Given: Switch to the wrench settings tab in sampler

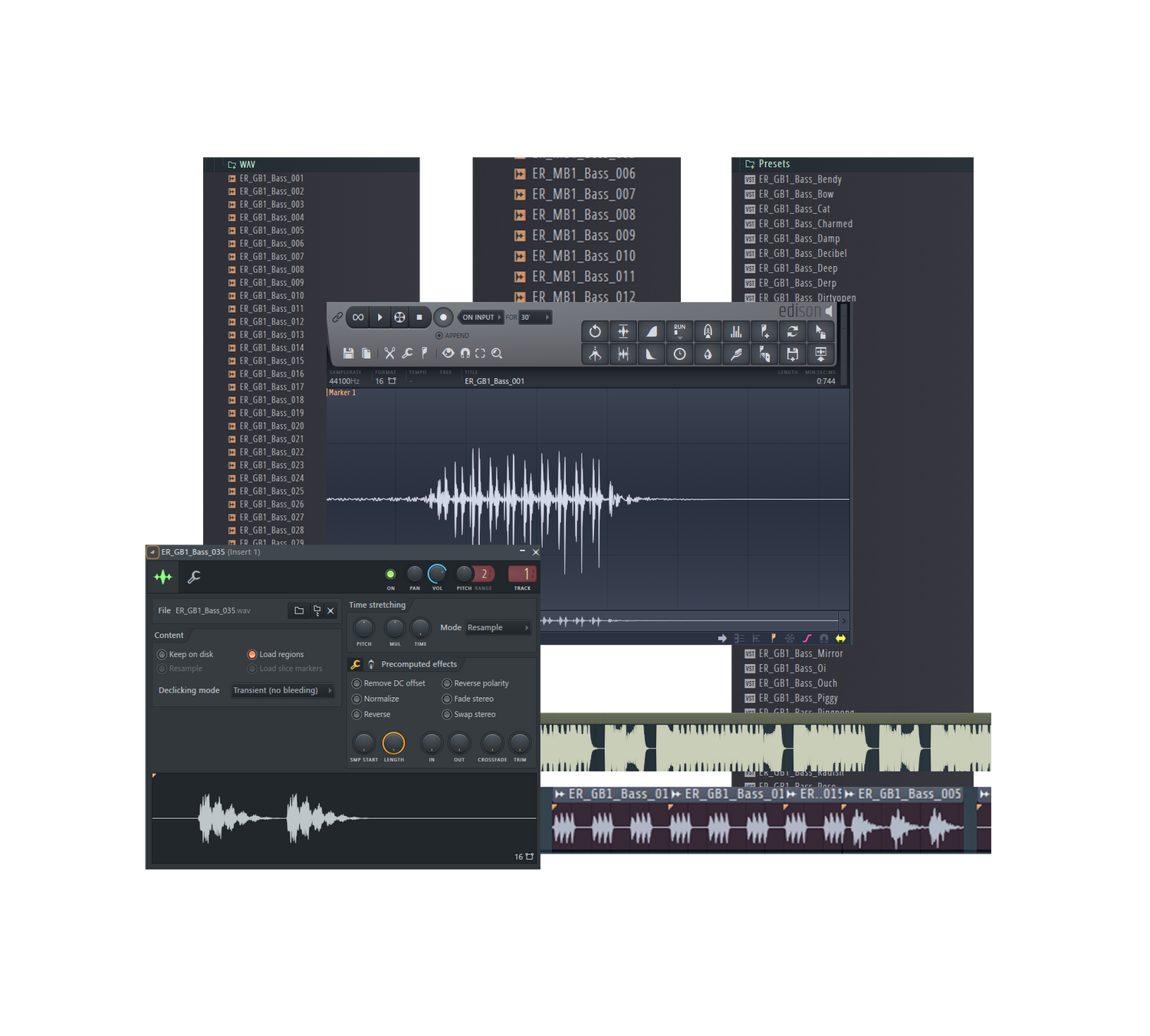Looking at the screenshot, I should (194, 577).
